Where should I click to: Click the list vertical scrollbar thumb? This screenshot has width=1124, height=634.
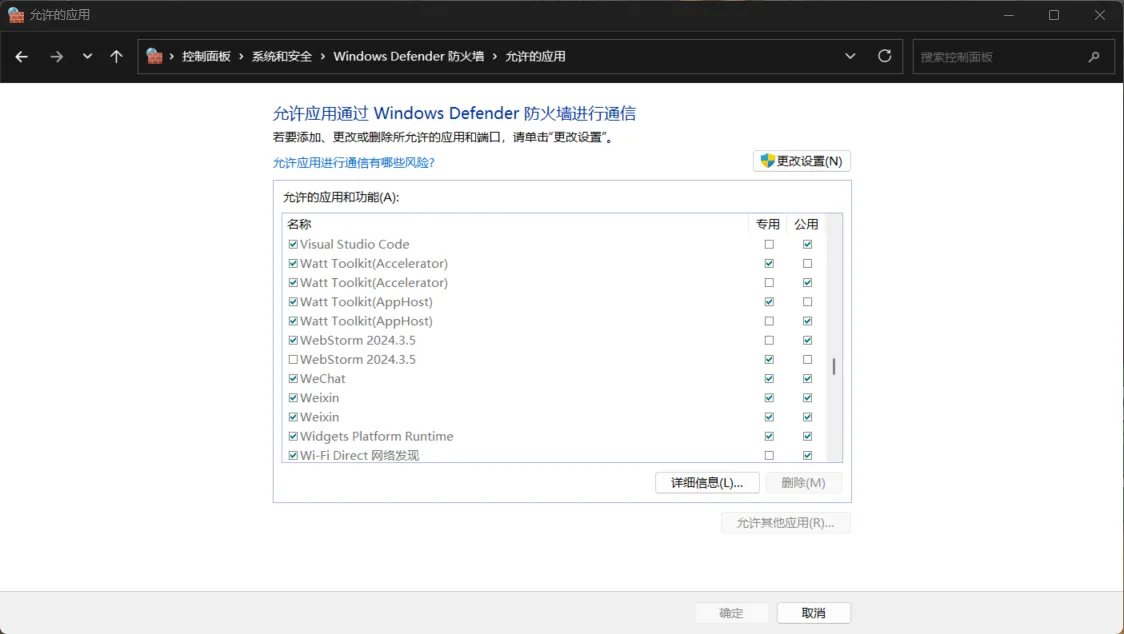834,366
